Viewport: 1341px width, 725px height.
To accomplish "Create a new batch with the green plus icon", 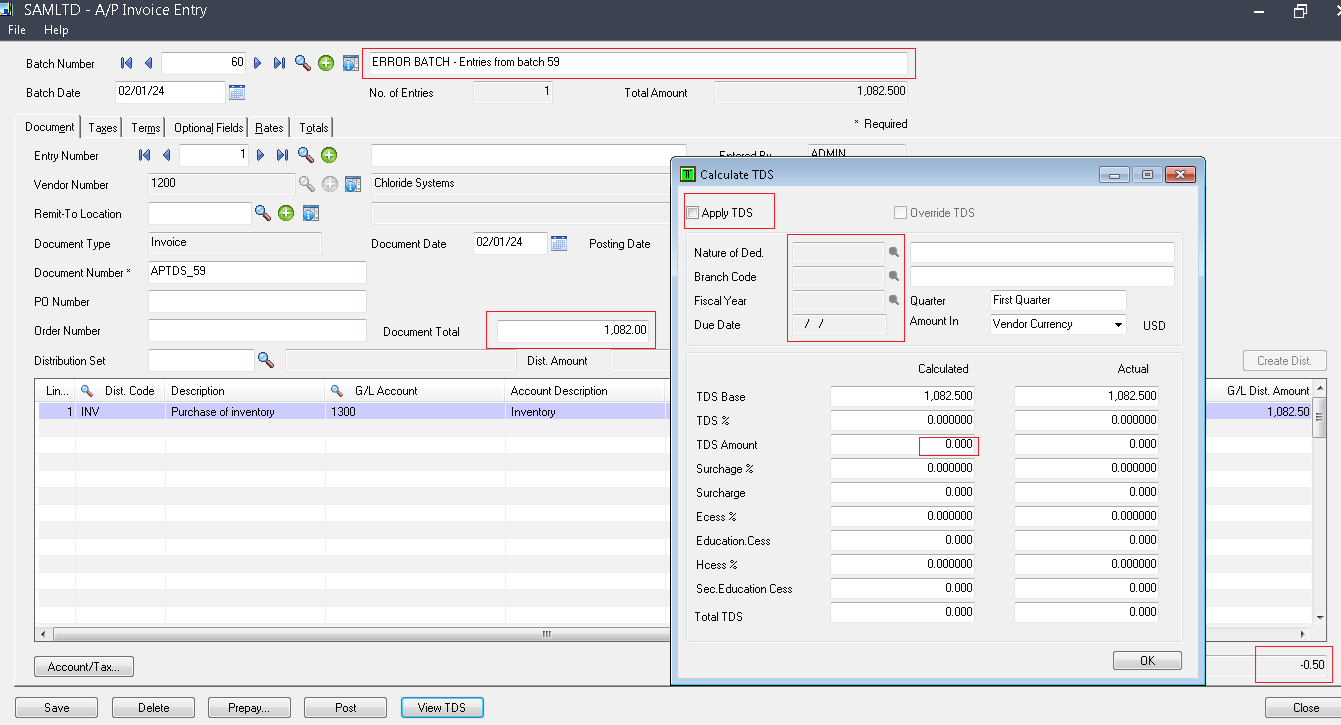I will 325,63.
